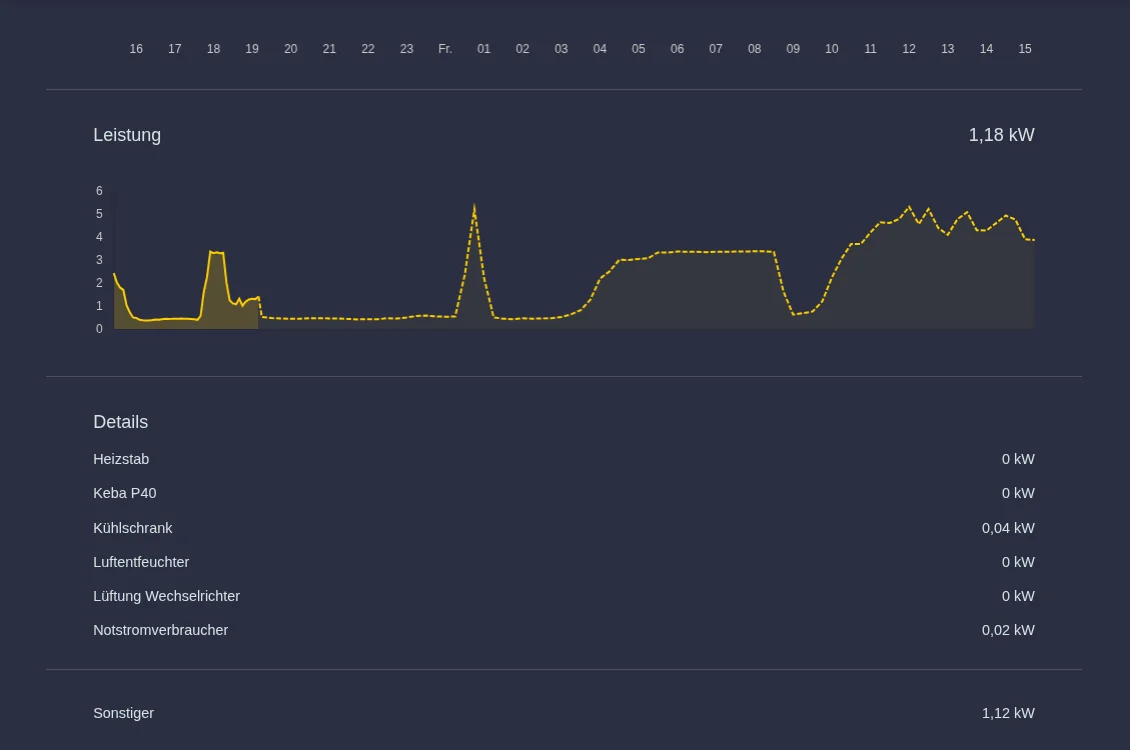
Task: Click the "0,02 kW" Notstromverbraucher value
Action: coord(1007,630)
